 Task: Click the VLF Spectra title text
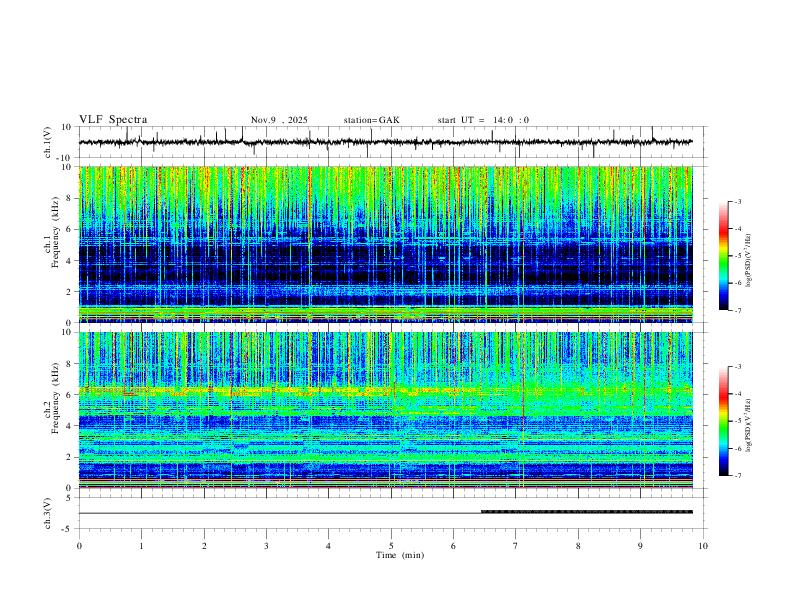(x=113, y=120)
